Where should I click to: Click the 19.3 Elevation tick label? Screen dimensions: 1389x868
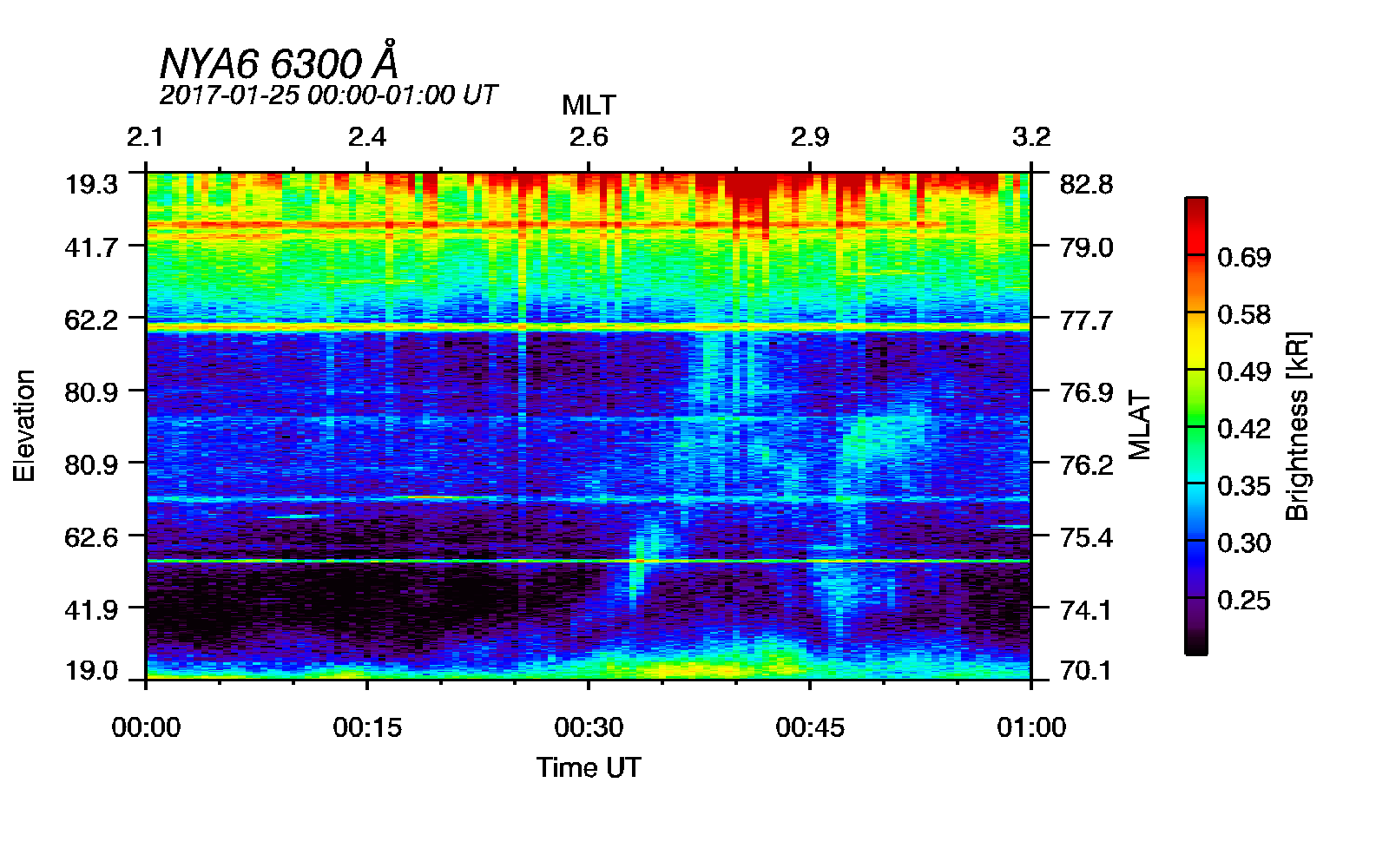(x=91, y=184)
